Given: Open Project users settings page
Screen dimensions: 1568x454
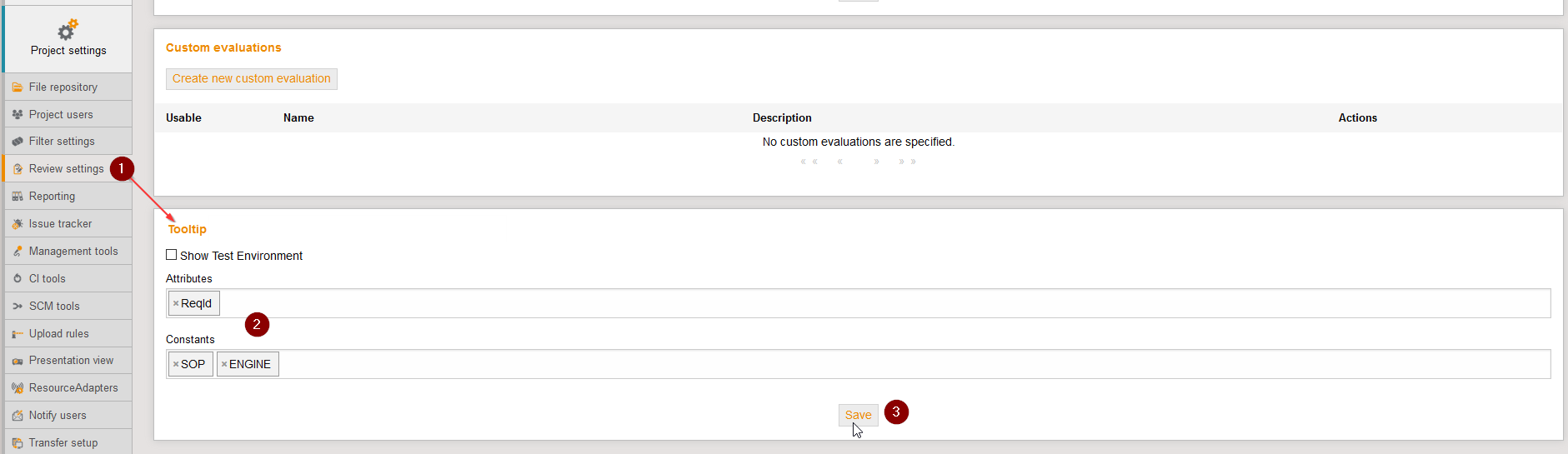Looking at the screenshot, I should click(x=68, y=115).
